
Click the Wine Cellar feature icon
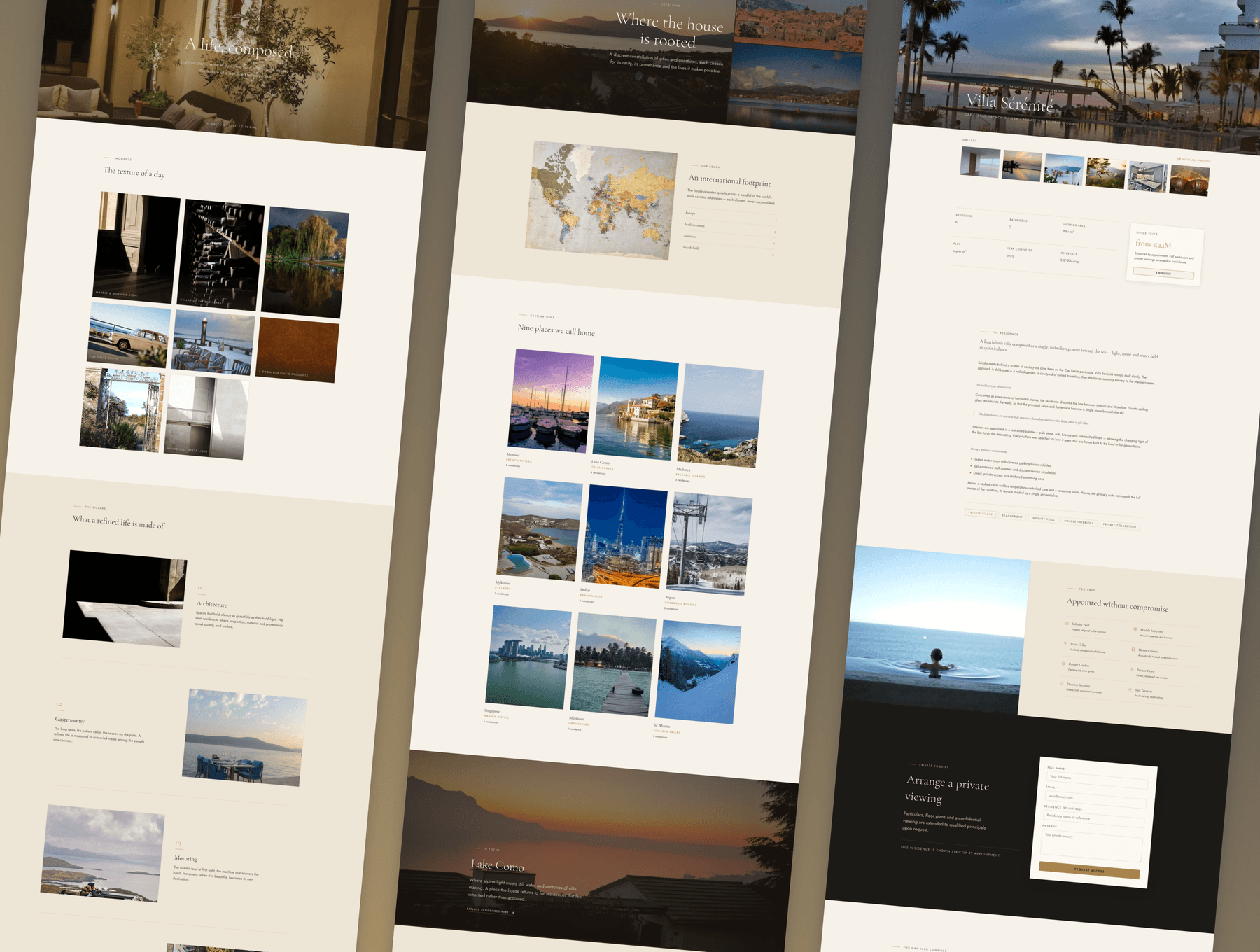click(1065, 643)
